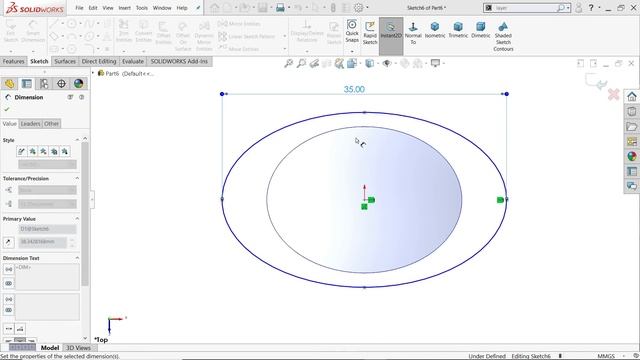The image size is (640, 360).
Task: Collapse the Style section
Action: pyautogui.click(x=77, y=140)
